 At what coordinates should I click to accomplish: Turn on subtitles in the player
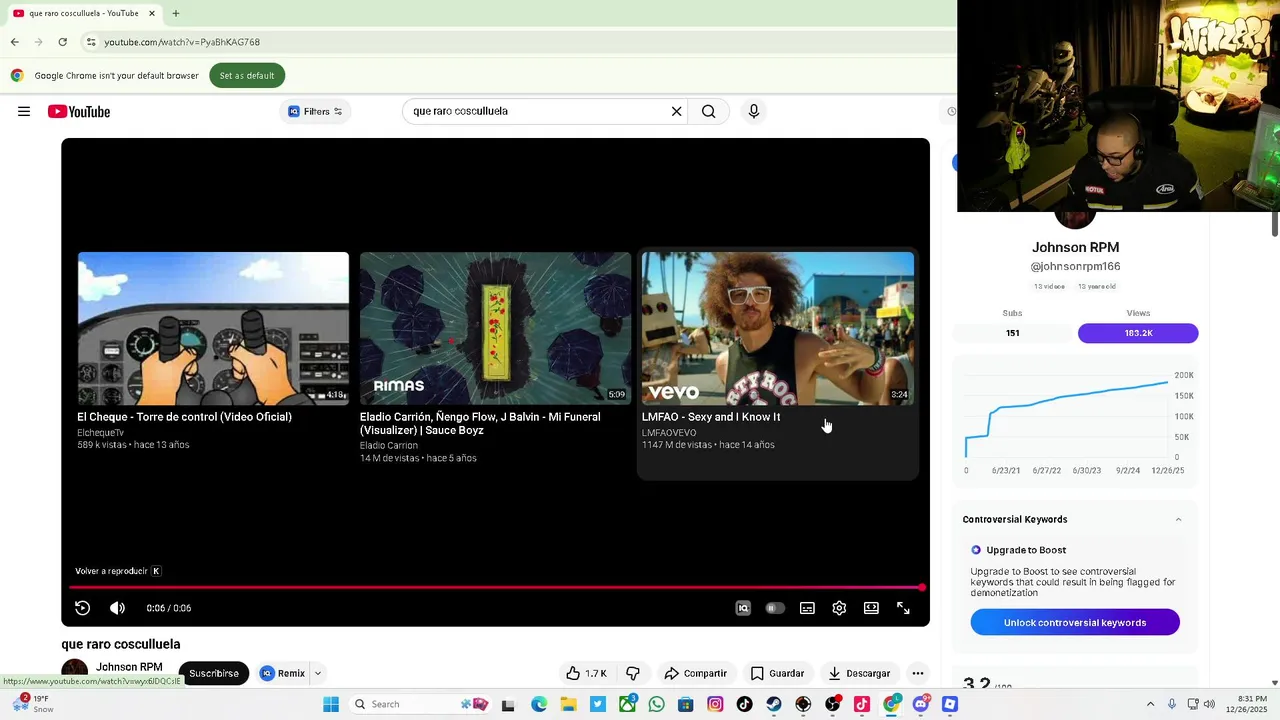[807, 608]
